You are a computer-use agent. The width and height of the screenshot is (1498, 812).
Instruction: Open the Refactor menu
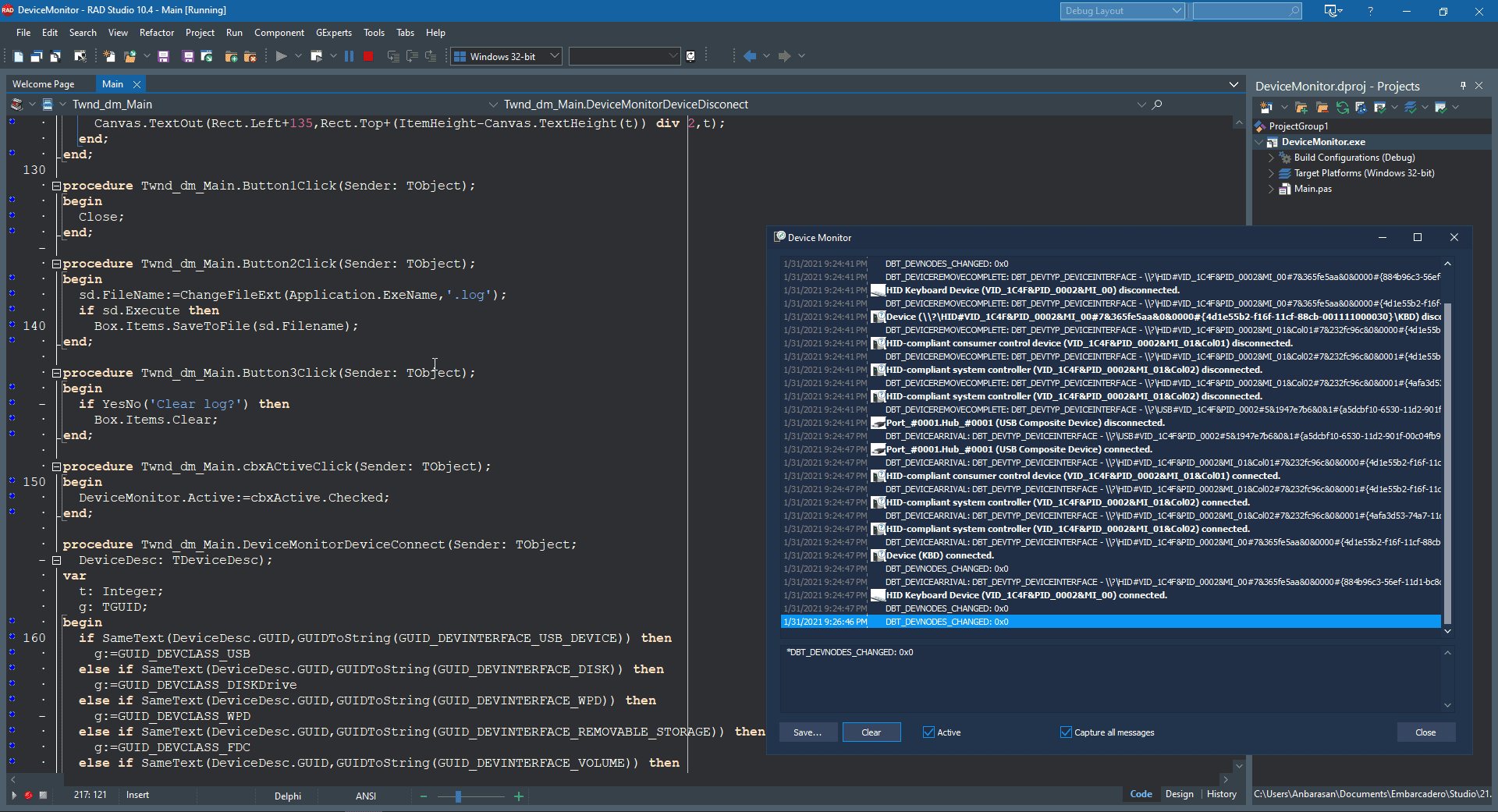click(x=157, y=33)
